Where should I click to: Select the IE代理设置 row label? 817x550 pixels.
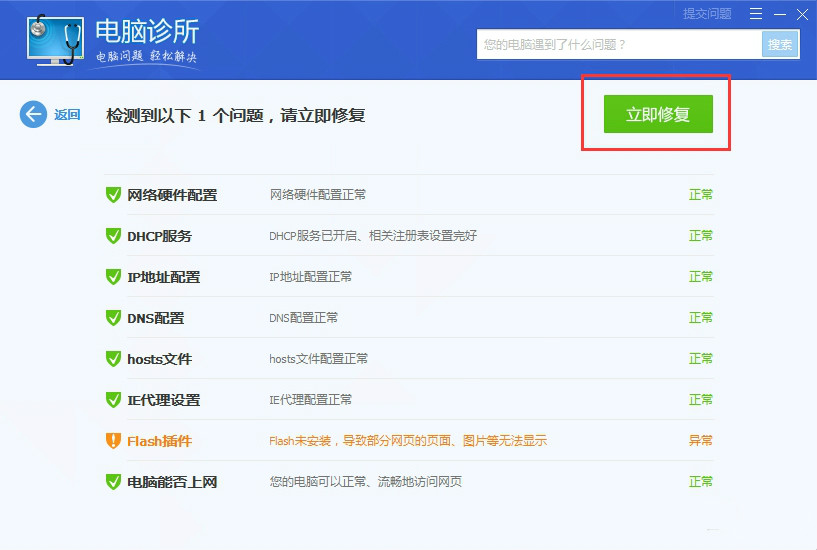(164, 400)
